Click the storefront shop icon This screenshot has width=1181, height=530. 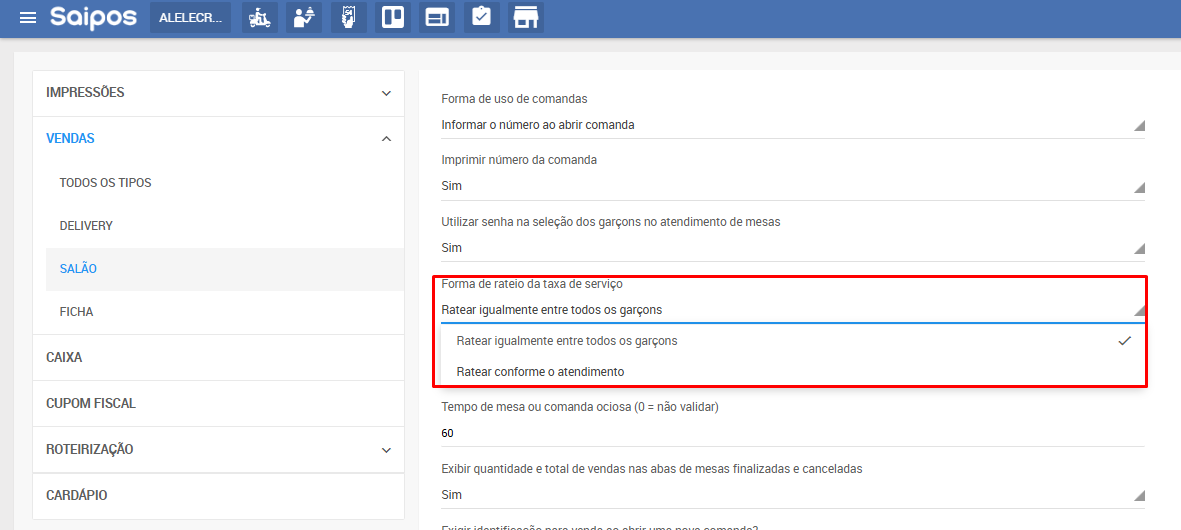click(x=525, y=18)
